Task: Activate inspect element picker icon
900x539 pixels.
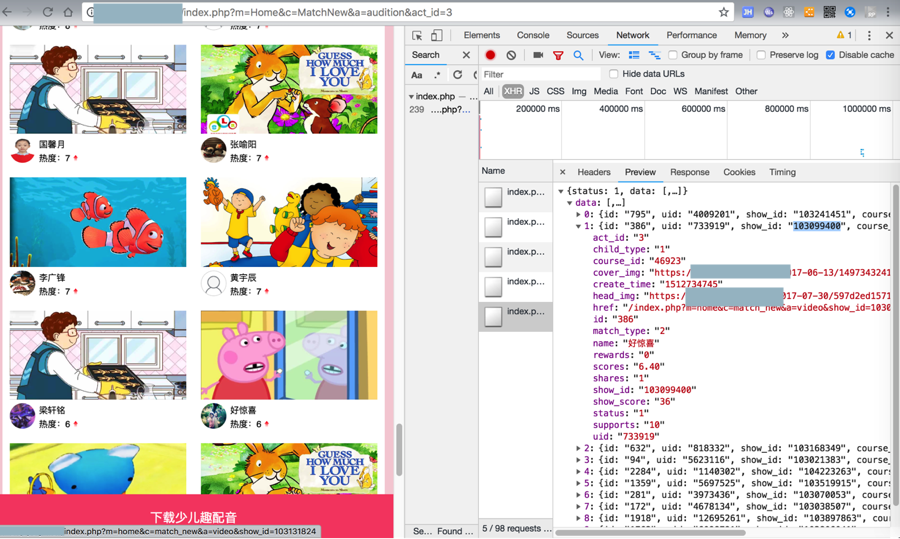Action: pos(417,36)
